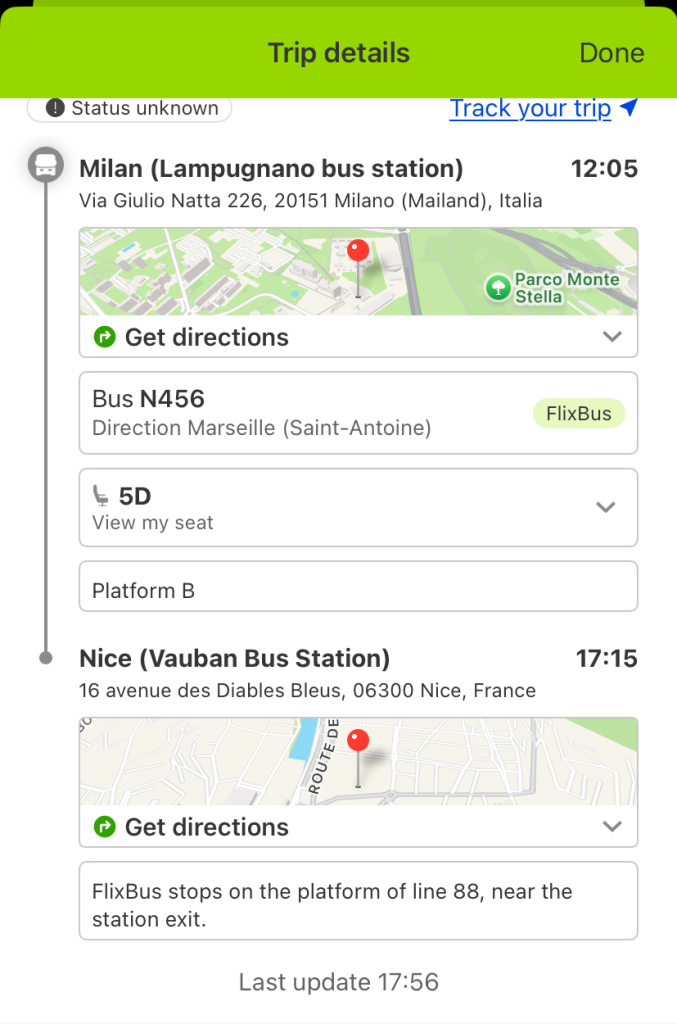Expand the 5D seat details chevron
Image resolution: width=677 pixels, height=1024 pixels.
pos(605,507)
